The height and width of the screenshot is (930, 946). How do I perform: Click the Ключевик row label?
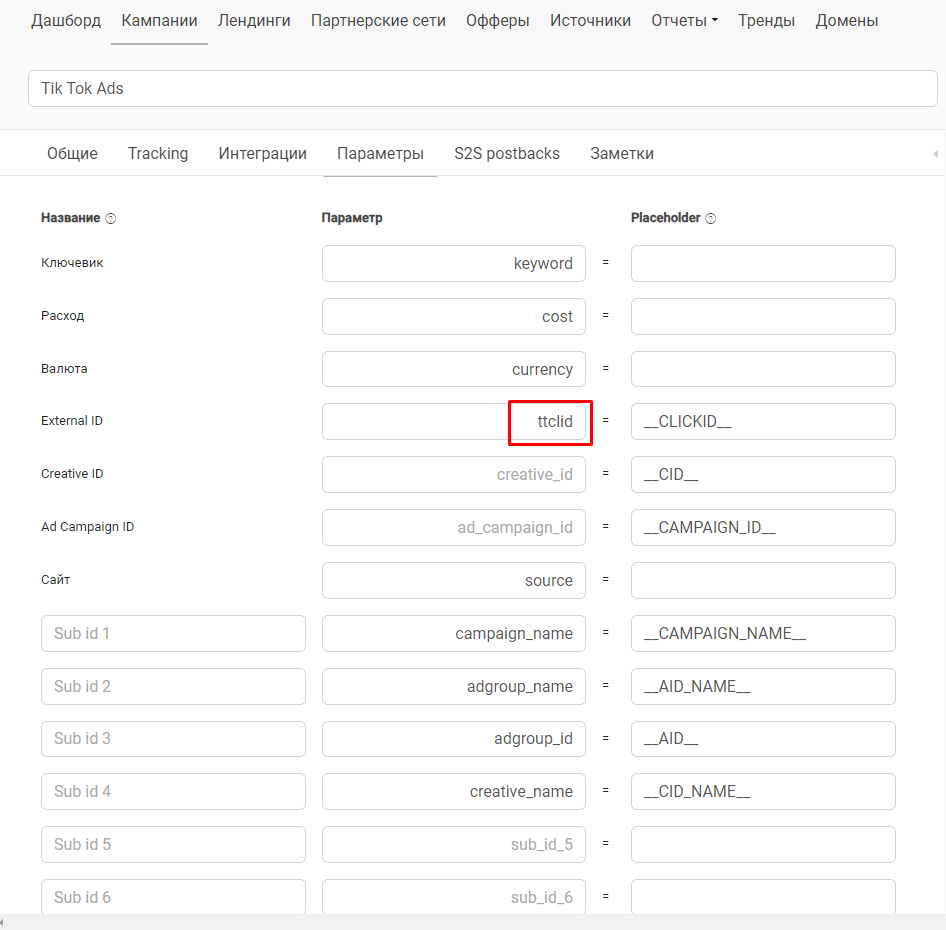pyautogui.click(x=72, y=263)
